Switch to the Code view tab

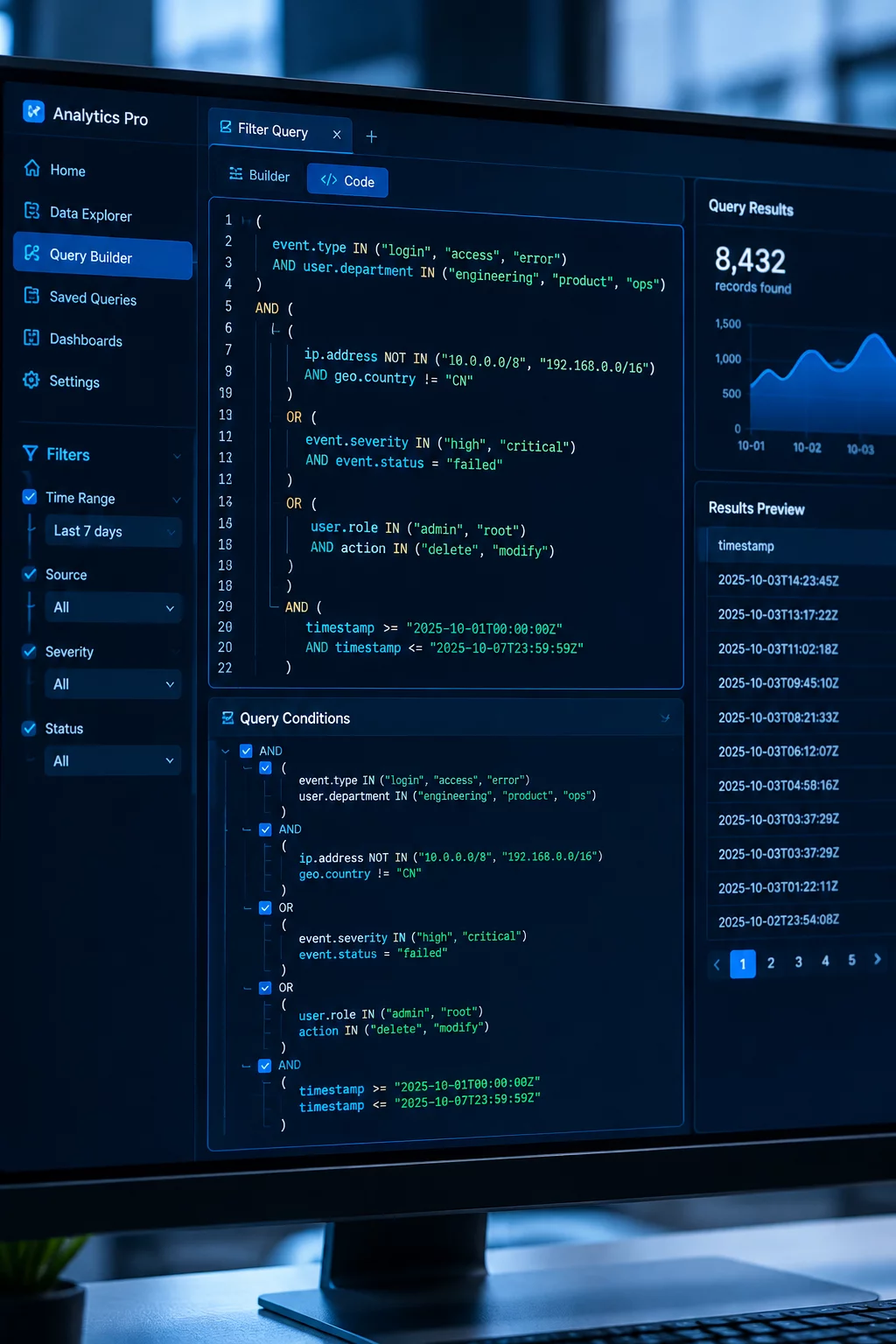click(347, 181)
